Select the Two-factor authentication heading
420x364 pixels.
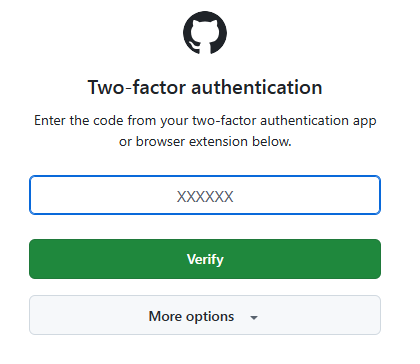point(205,87)
